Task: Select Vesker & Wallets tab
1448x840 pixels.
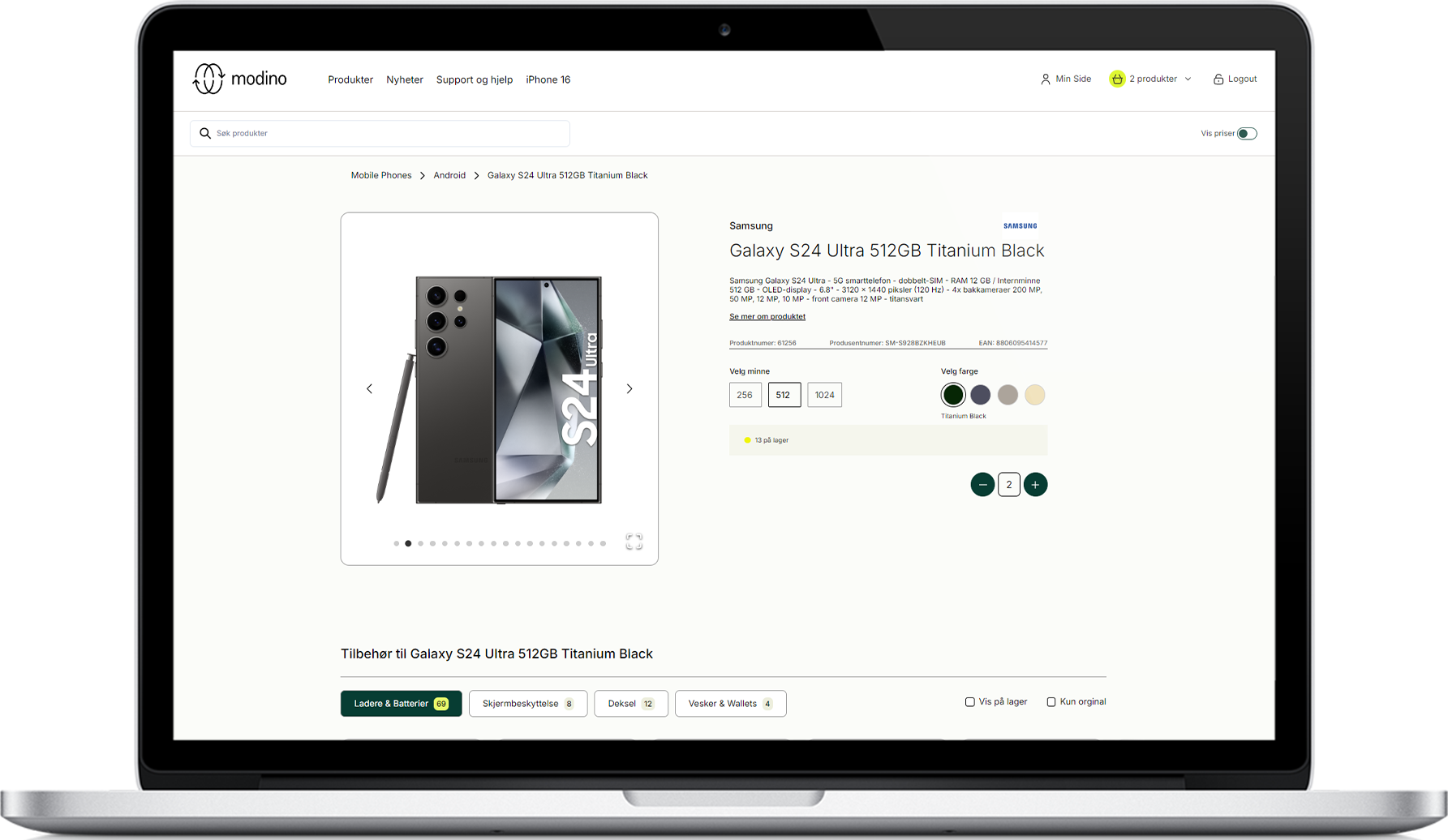Action: point(731,704)
